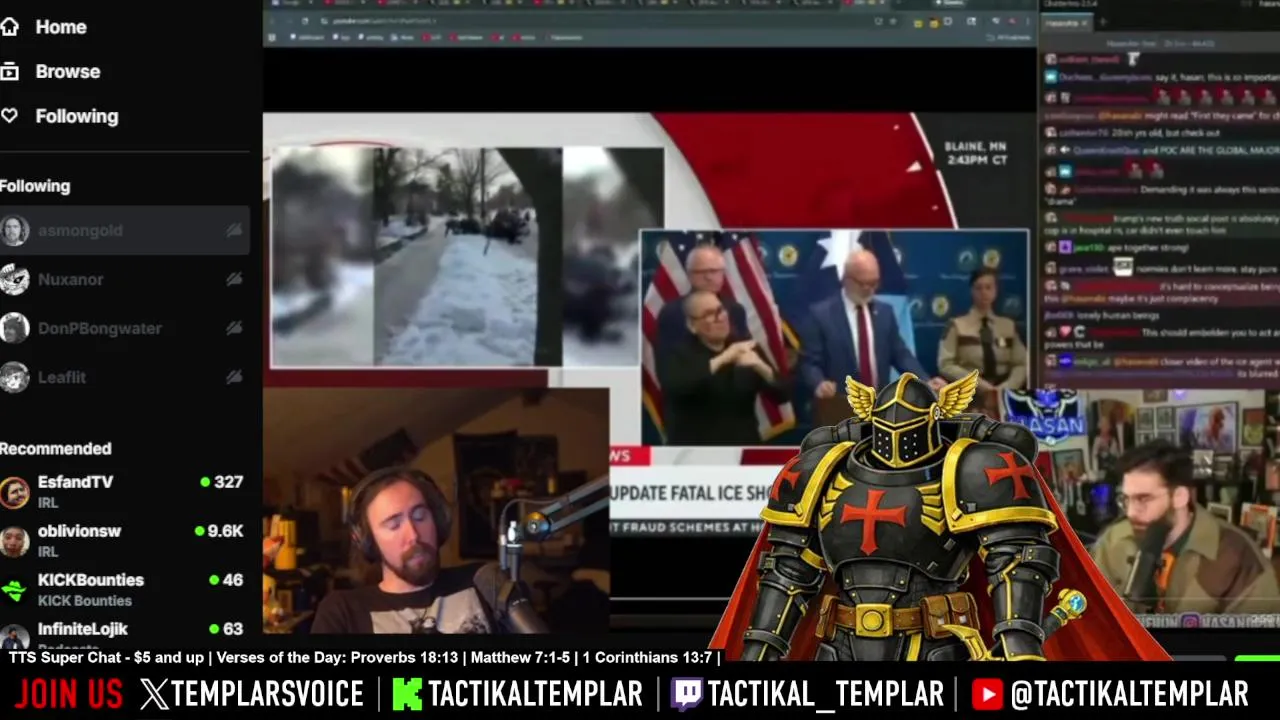Click InfiniteLojik's 63 viewer count
Viewport: 1280px width, 720px height.
pos(227,629)
